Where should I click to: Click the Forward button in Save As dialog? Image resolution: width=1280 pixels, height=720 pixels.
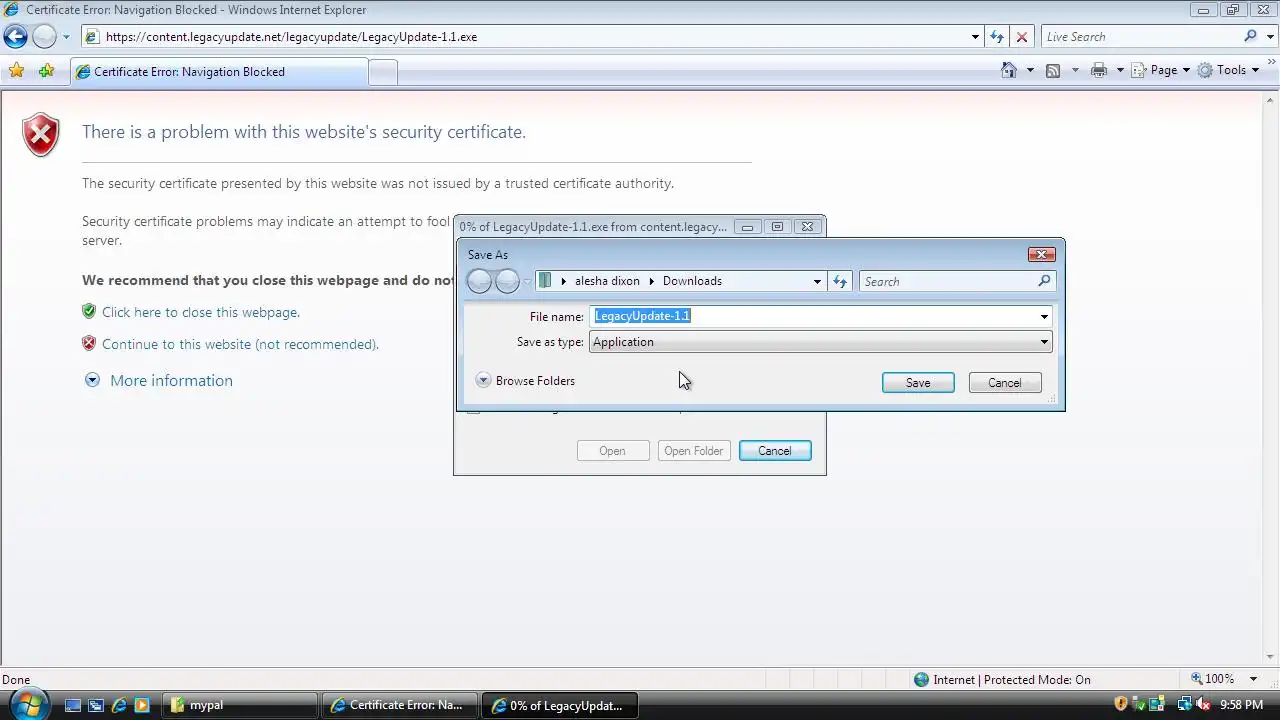pos(508,281)
